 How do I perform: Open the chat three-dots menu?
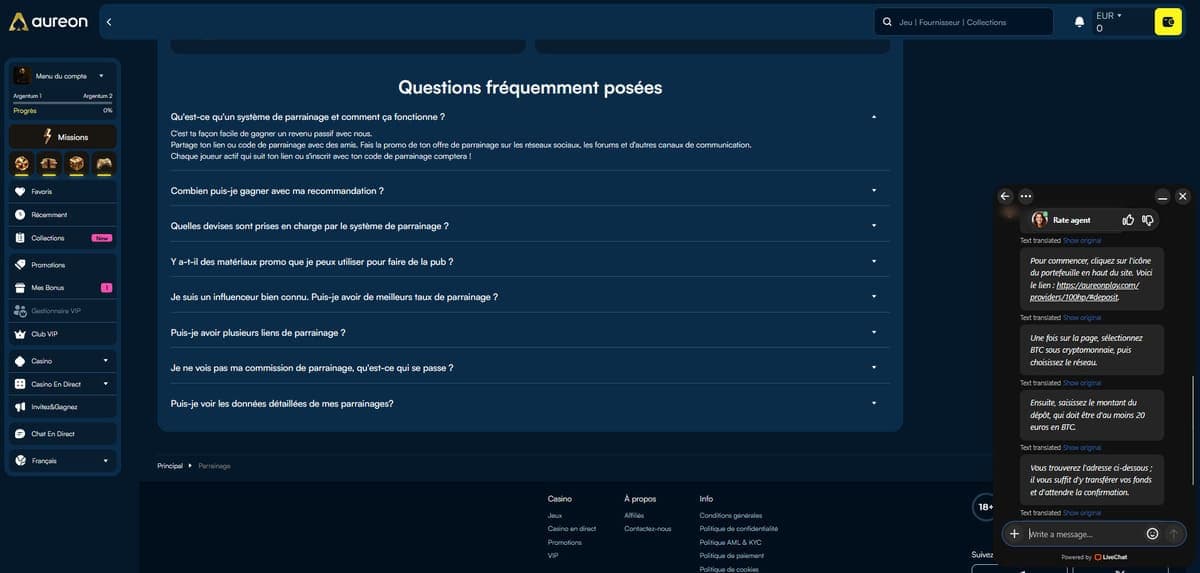1026,196
